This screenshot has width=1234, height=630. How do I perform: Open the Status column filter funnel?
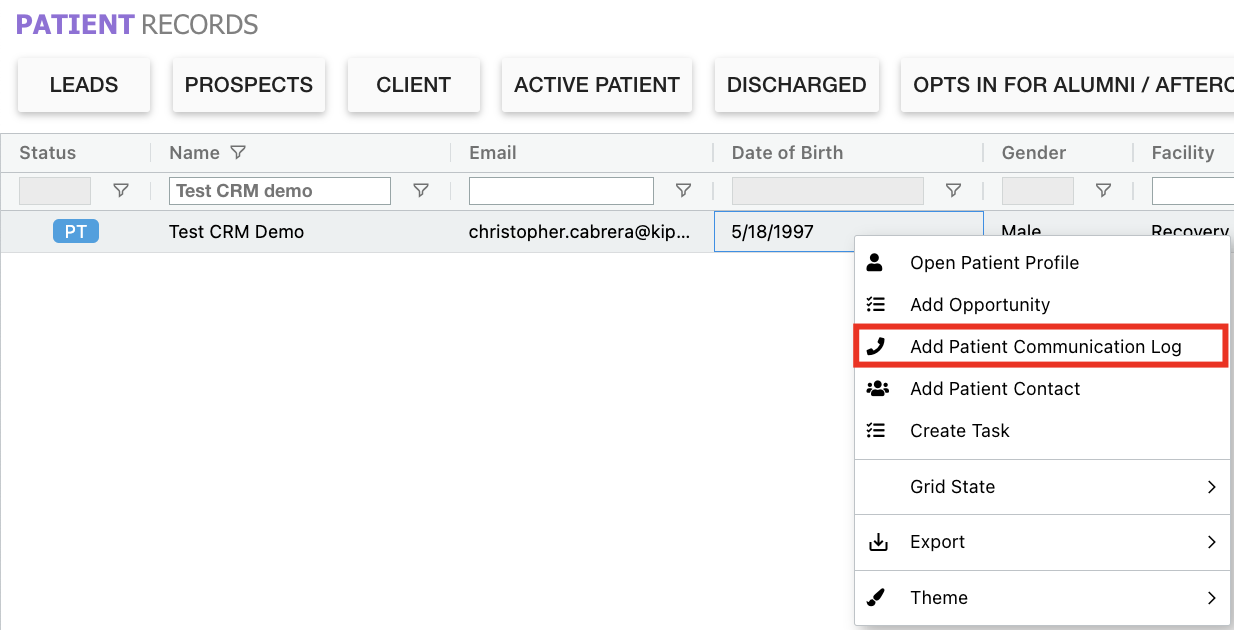click(121, 191)
